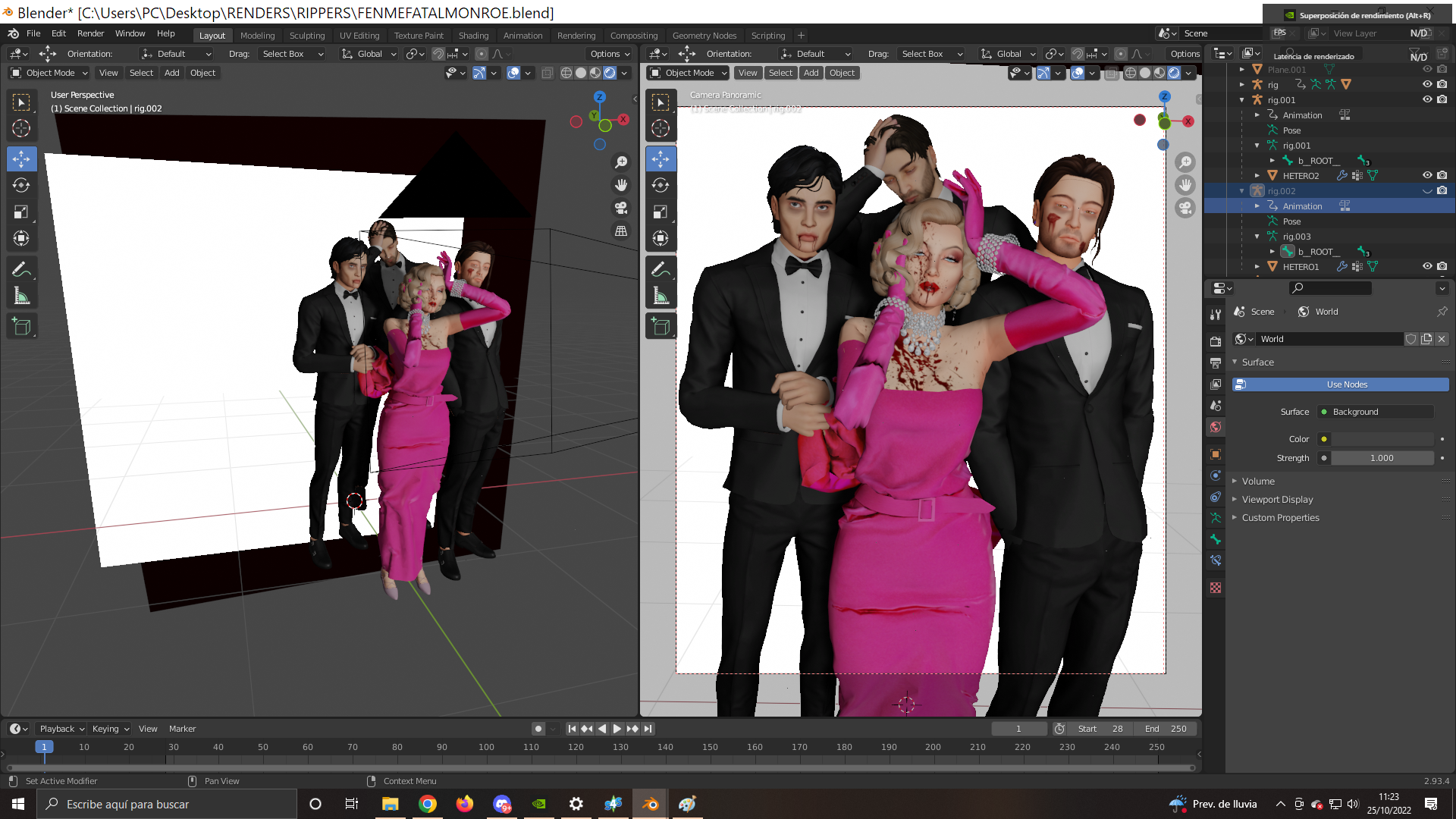Click Add Cube tool in left viewport

pyautogui.click(x=21, y=327)
